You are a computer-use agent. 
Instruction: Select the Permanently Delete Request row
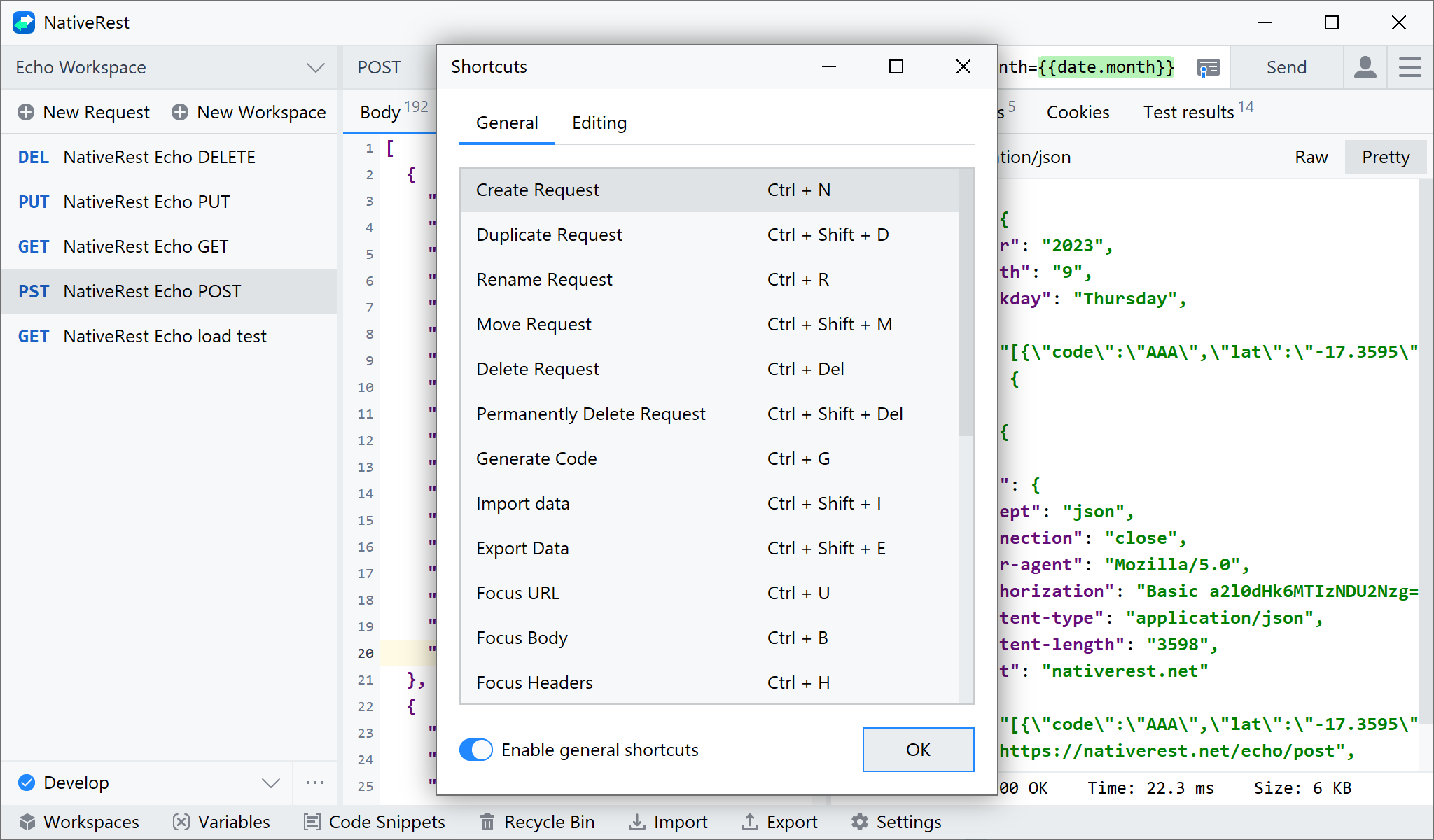click(709, 414)
